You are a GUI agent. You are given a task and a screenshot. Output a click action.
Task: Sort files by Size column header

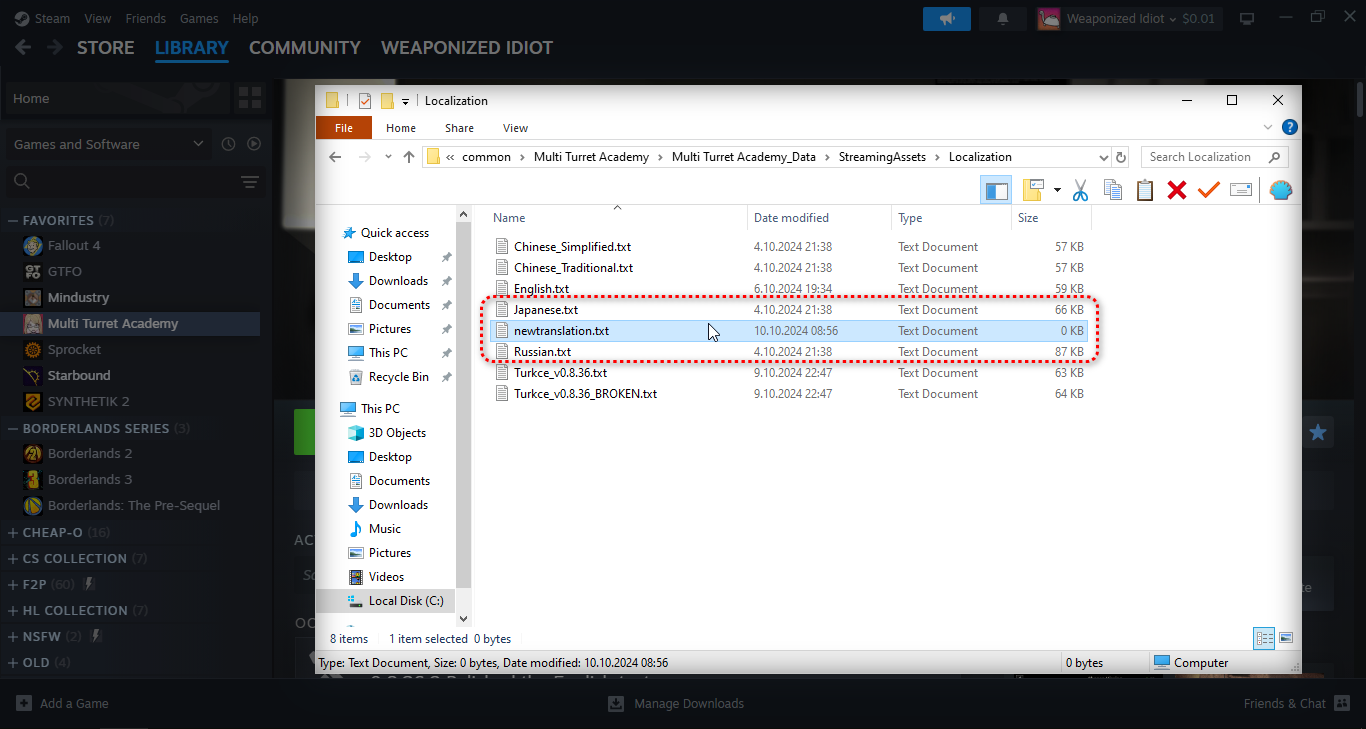(x=1051, y=218)
